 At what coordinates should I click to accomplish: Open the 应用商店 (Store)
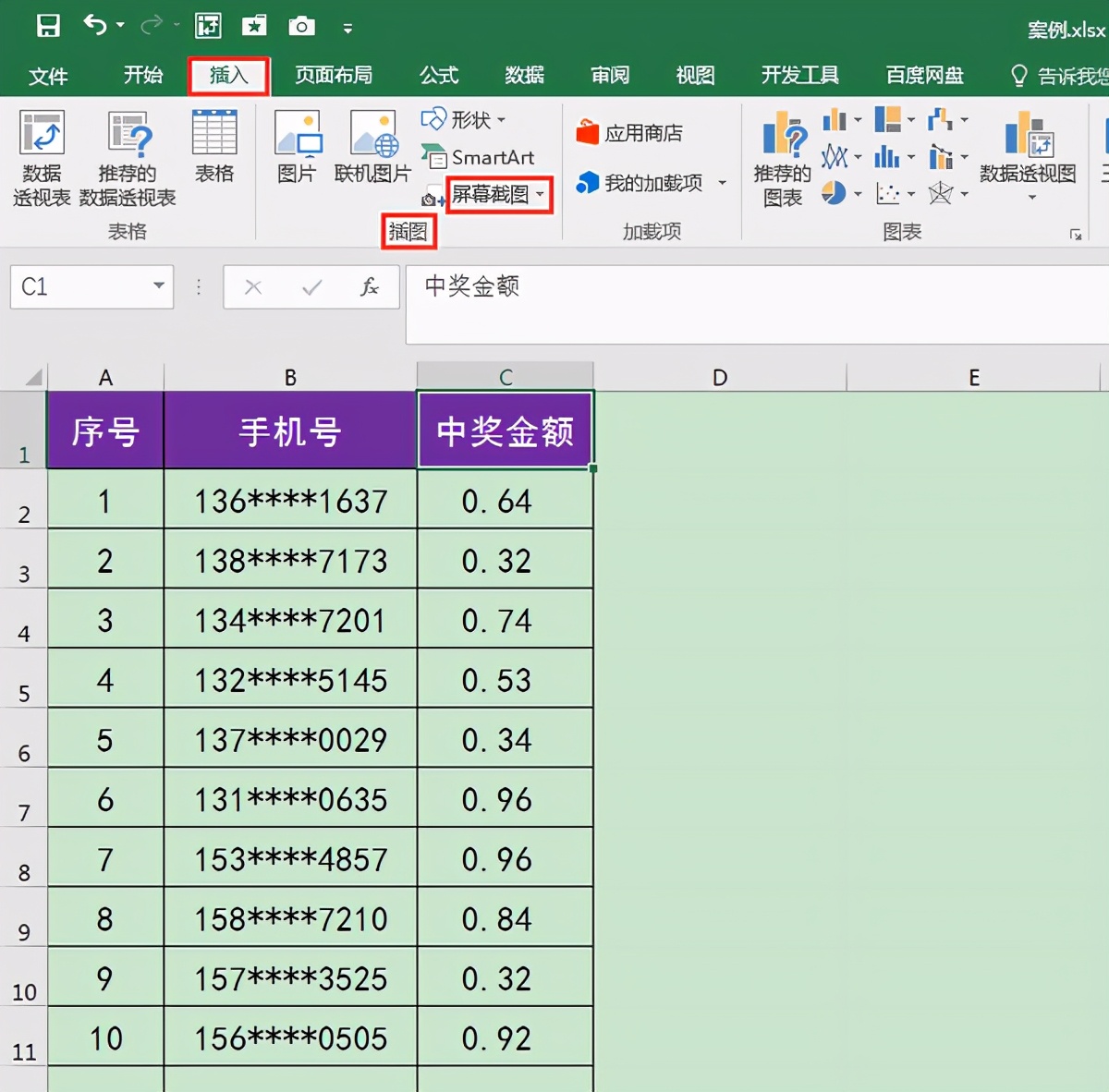pos(633,132)
